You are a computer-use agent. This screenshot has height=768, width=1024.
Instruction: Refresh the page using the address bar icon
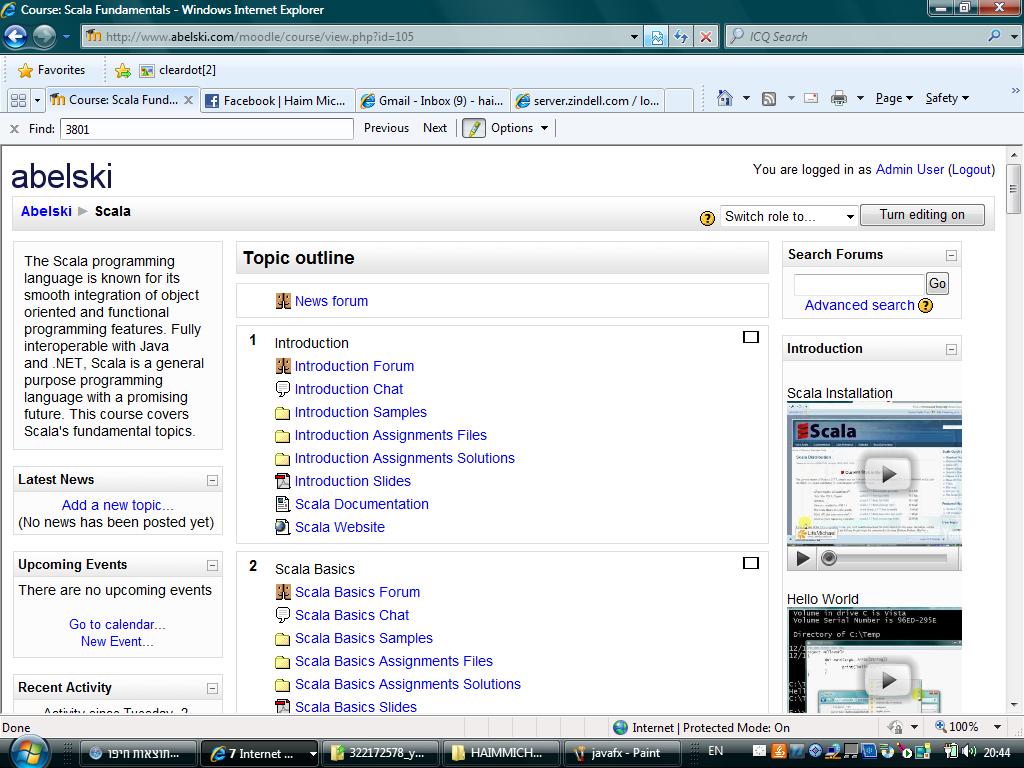(681, 37)
